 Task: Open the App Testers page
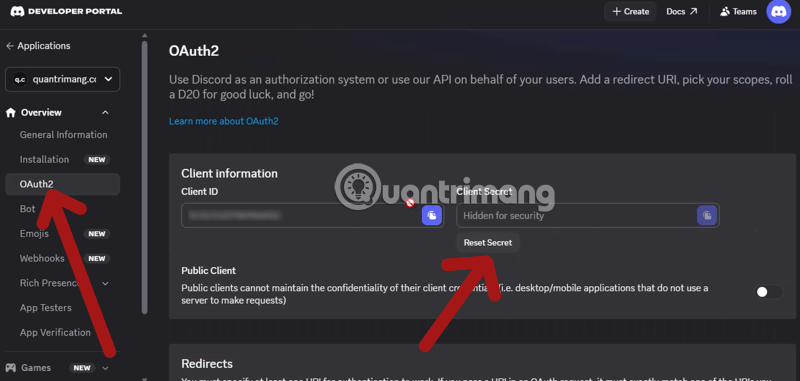click(x=45, y=308)
